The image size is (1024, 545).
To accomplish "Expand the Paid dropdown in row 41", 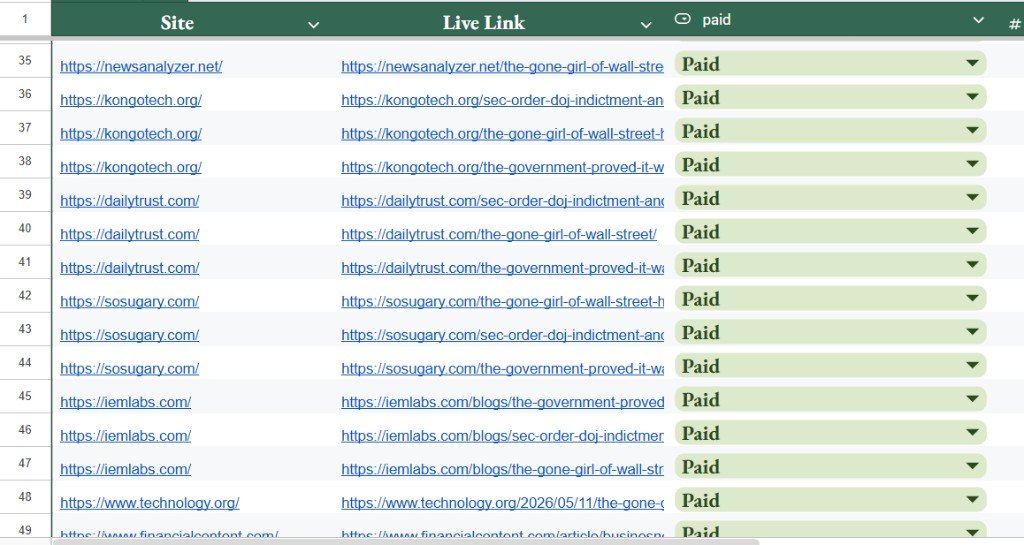I will click(x=972, y=264).
